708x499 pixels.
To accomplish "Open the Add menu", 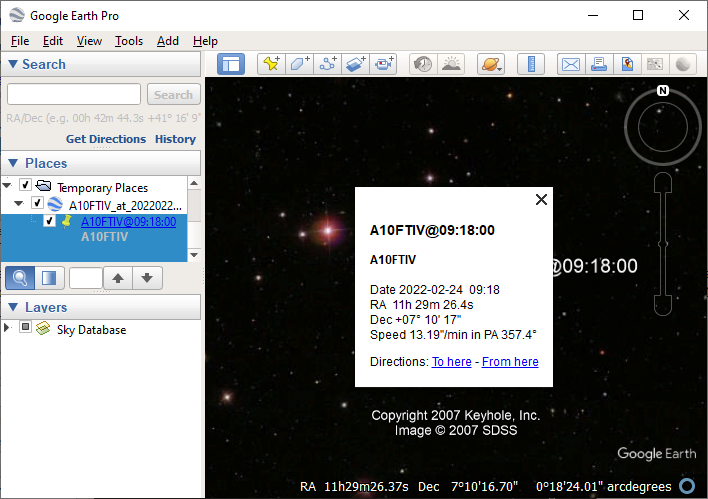I will pyautogui.click(x=168, y=41).
